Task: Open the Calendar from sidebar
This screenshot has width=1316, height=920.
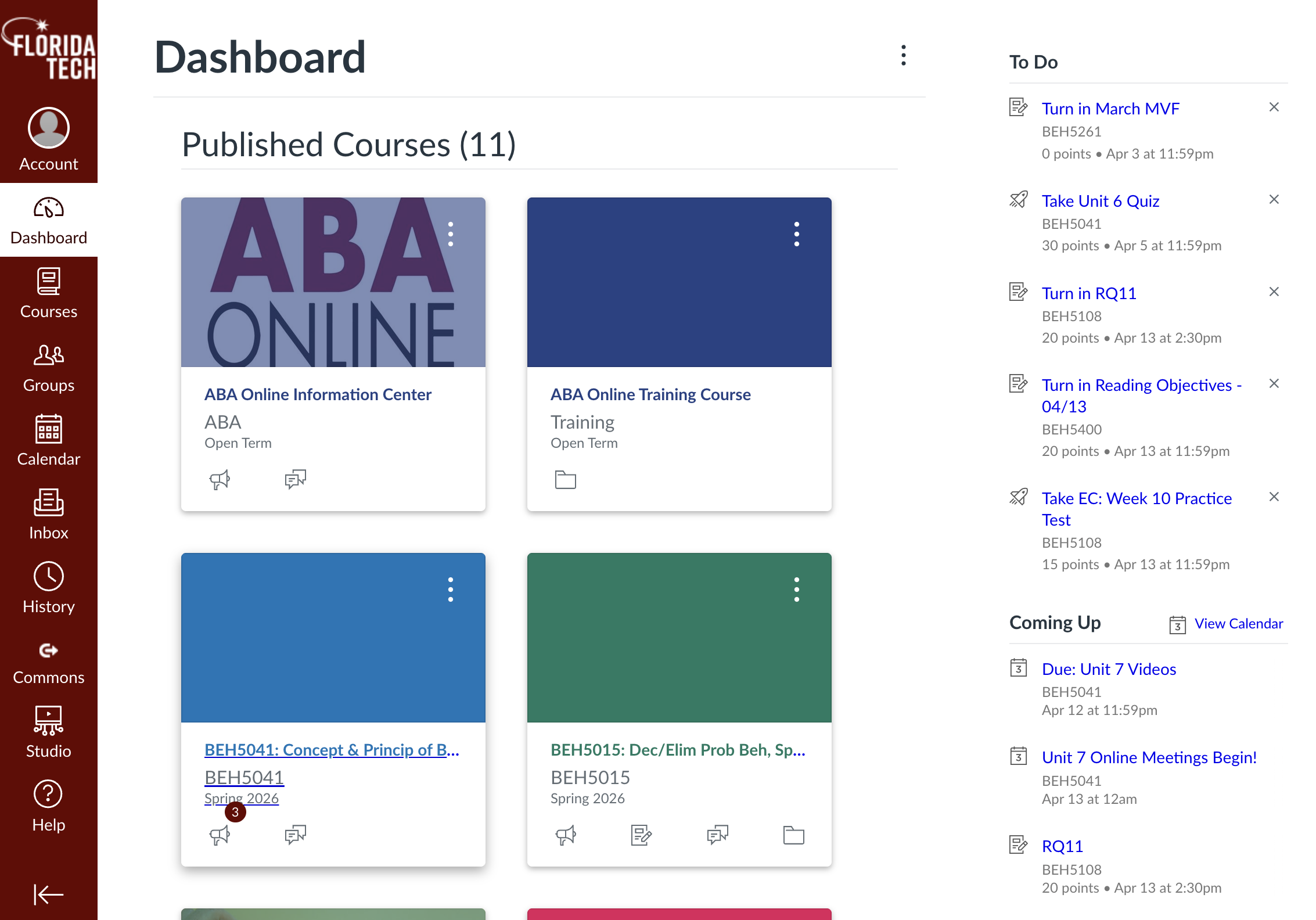Action: pos(49,441)
